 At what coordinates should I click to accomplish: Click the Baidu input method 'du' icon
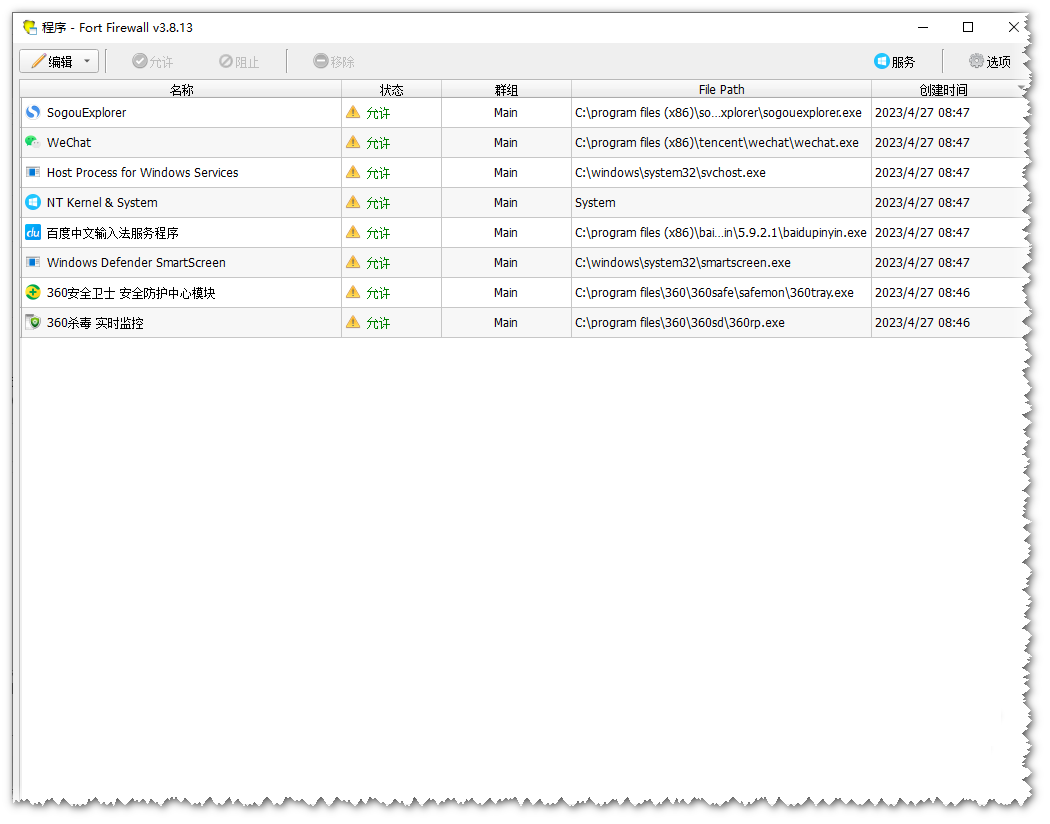(x=33, y=232)
